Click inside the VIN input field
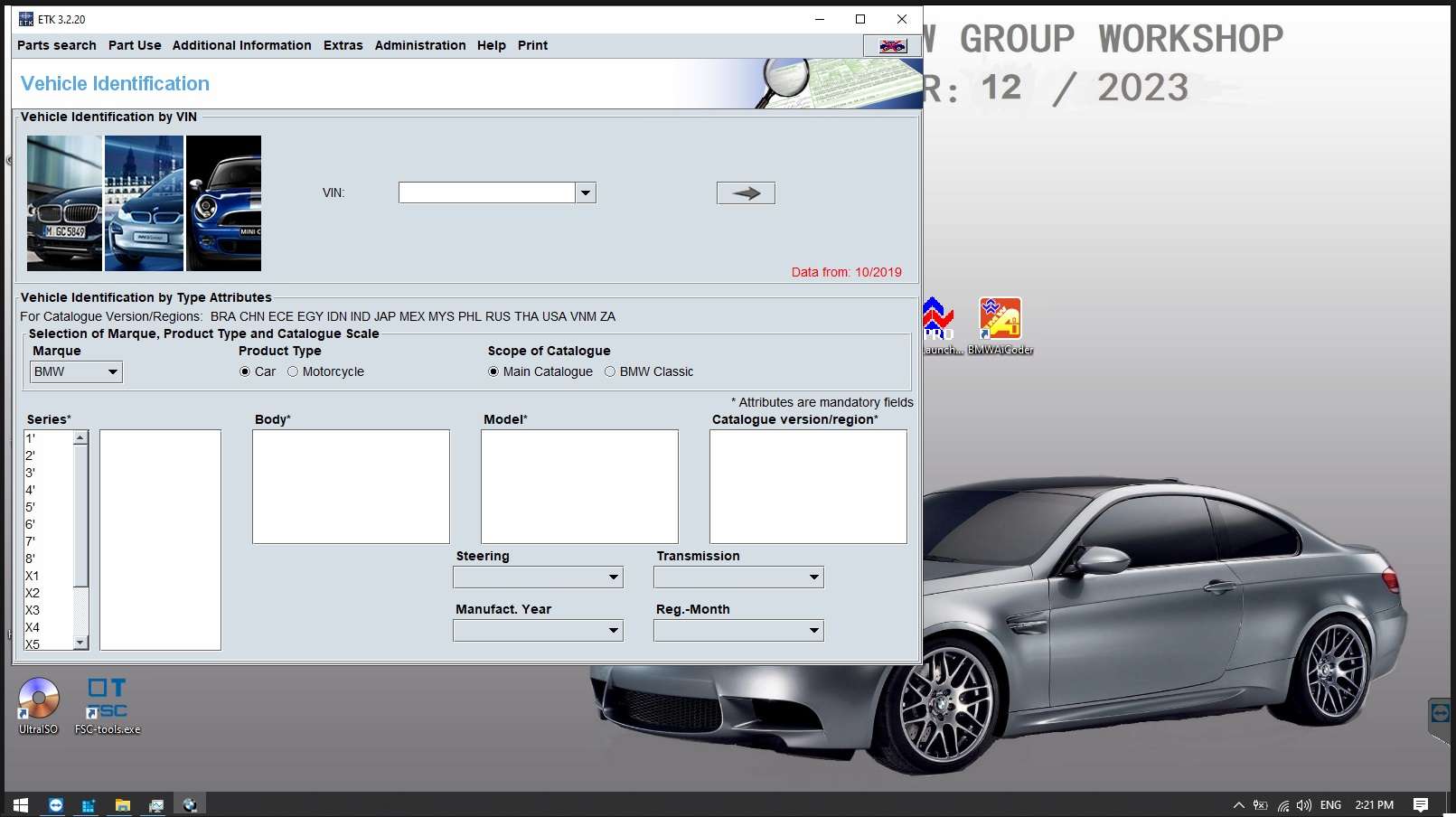 click(486, 193)
